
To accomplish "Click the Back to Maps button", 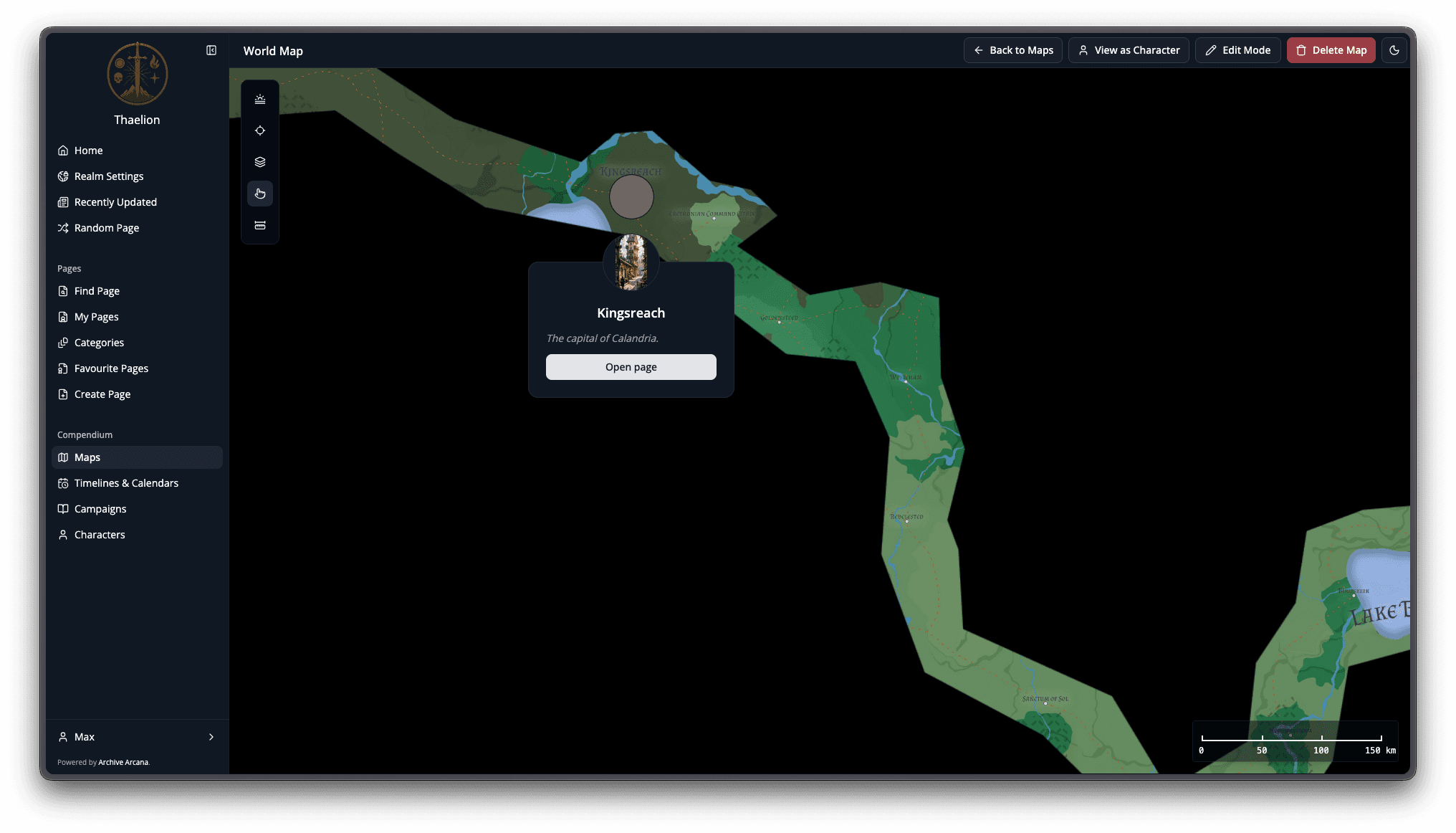I will pos(1012,50).
